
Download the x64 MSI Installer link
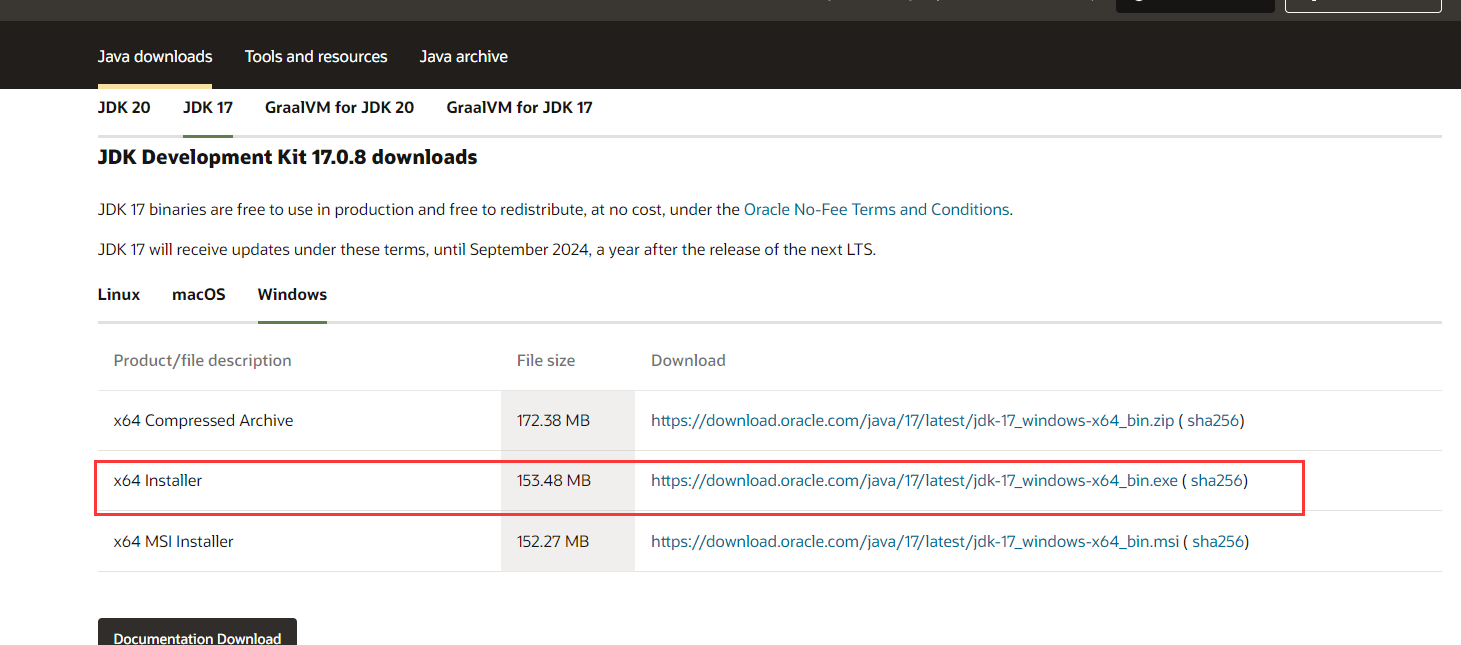click(x=915, y=542)
